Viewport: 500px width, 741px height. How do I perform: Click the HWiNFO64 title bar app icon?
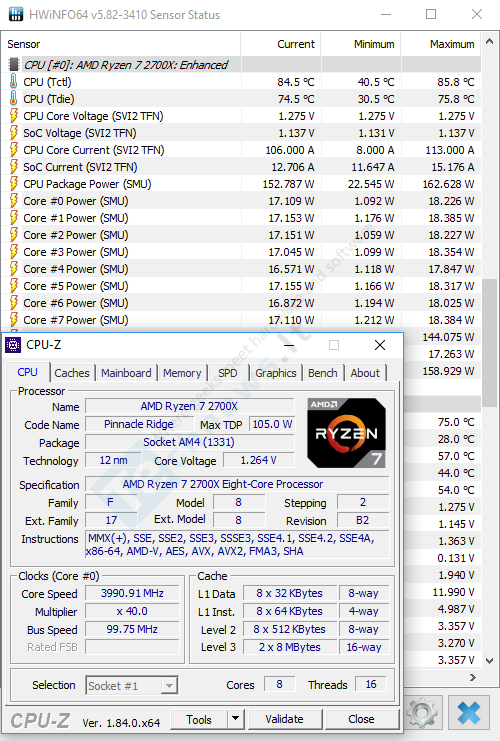point(16,14)
